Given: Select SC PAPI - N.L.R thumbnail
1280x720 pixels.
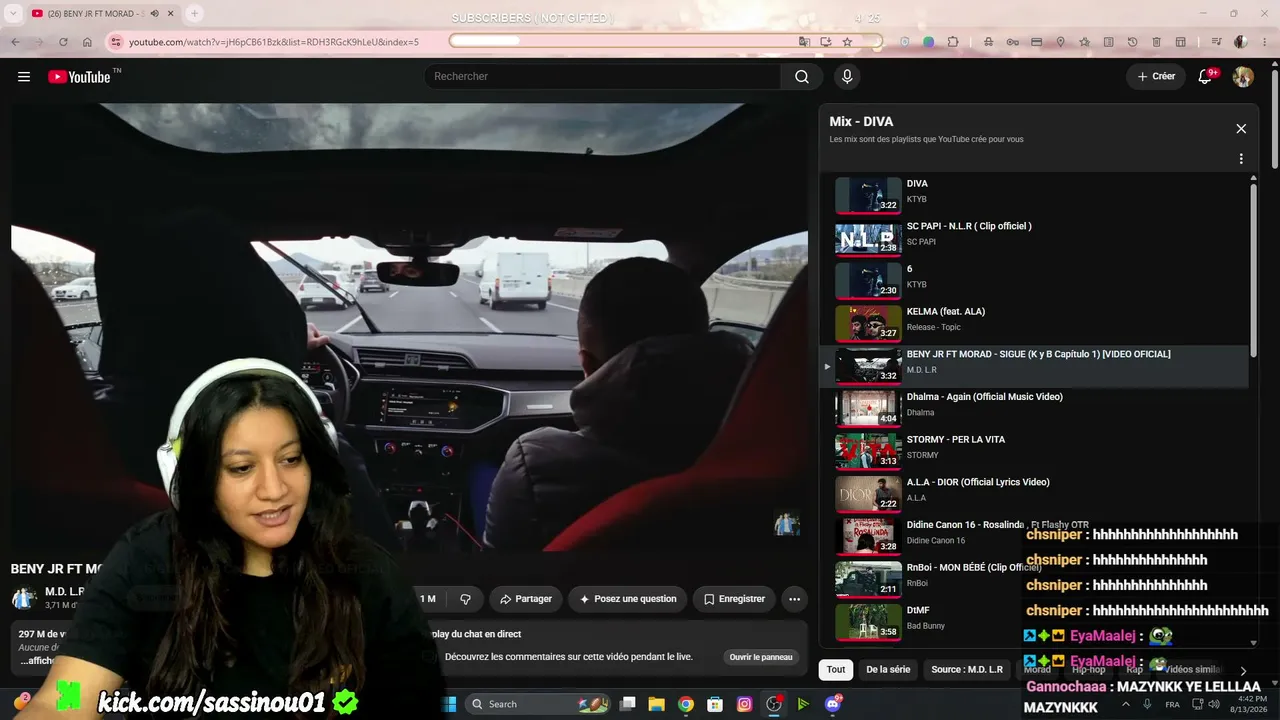Looking at the screenshot, I should click(x=868, y=239).
